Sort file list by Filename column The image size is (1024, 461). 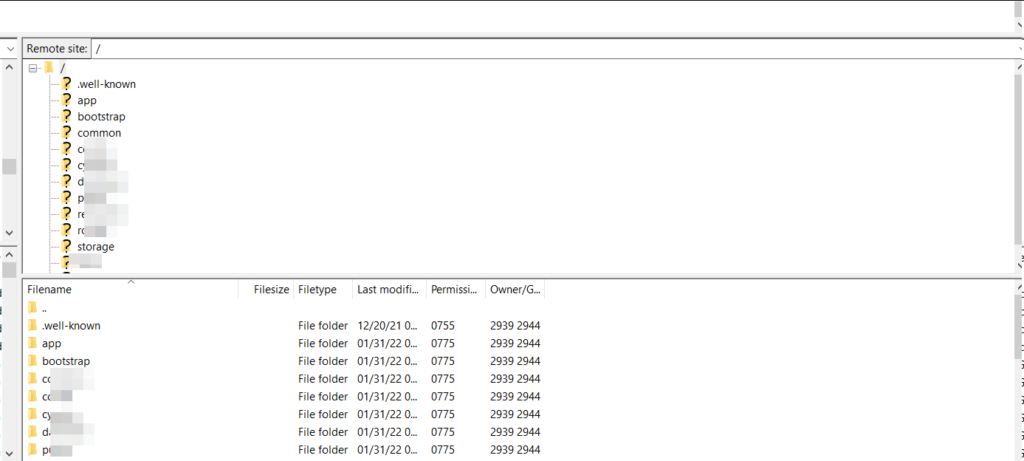tap(130, 290)
